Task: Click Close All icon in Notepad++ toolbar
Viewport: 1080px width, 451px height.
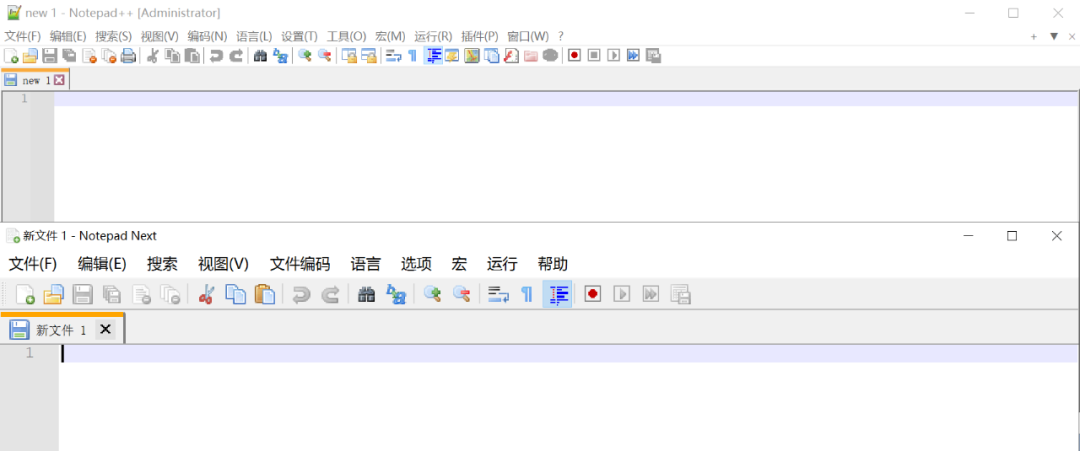Action: coord(109,56)
